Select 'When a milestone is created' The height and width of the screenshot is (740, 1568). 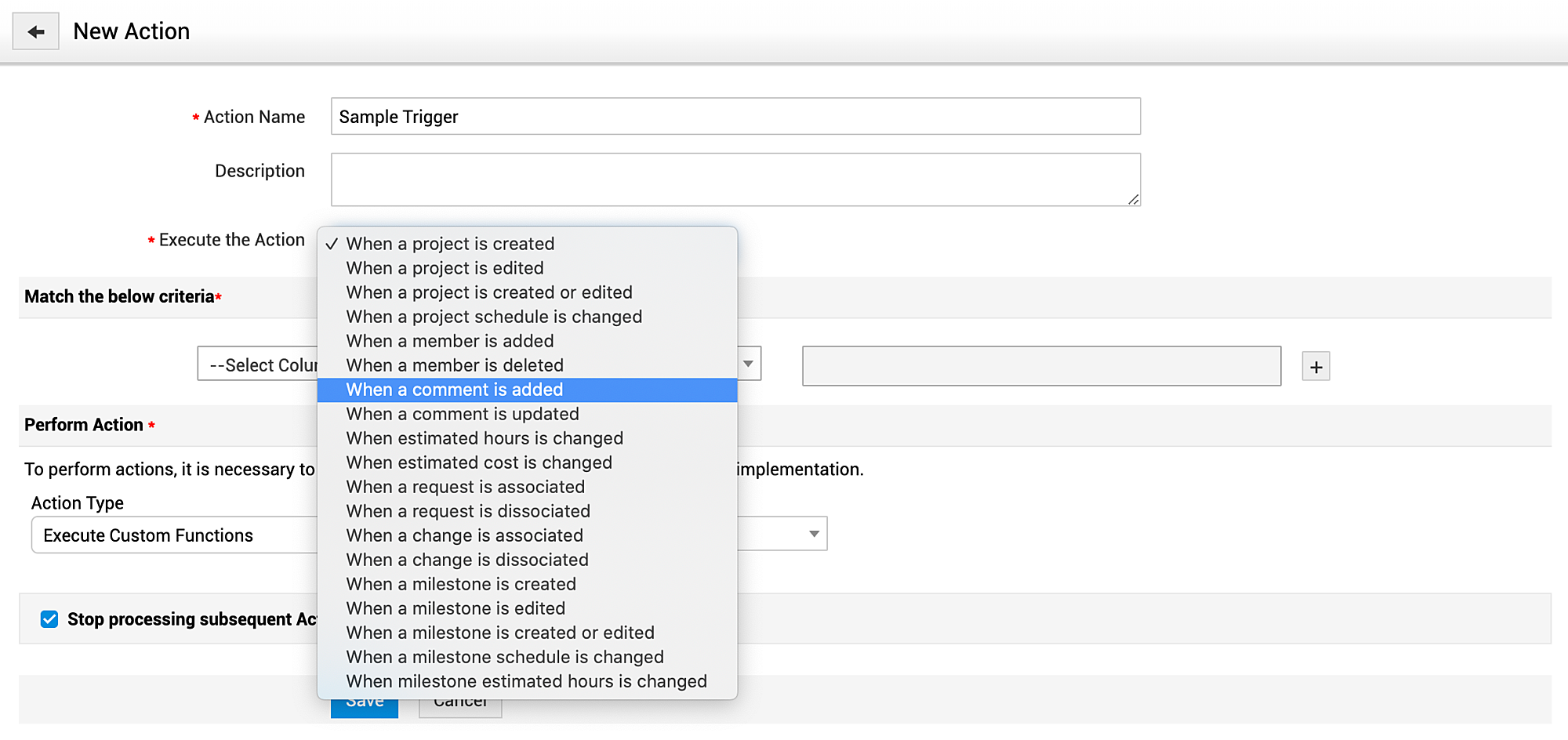461,584
